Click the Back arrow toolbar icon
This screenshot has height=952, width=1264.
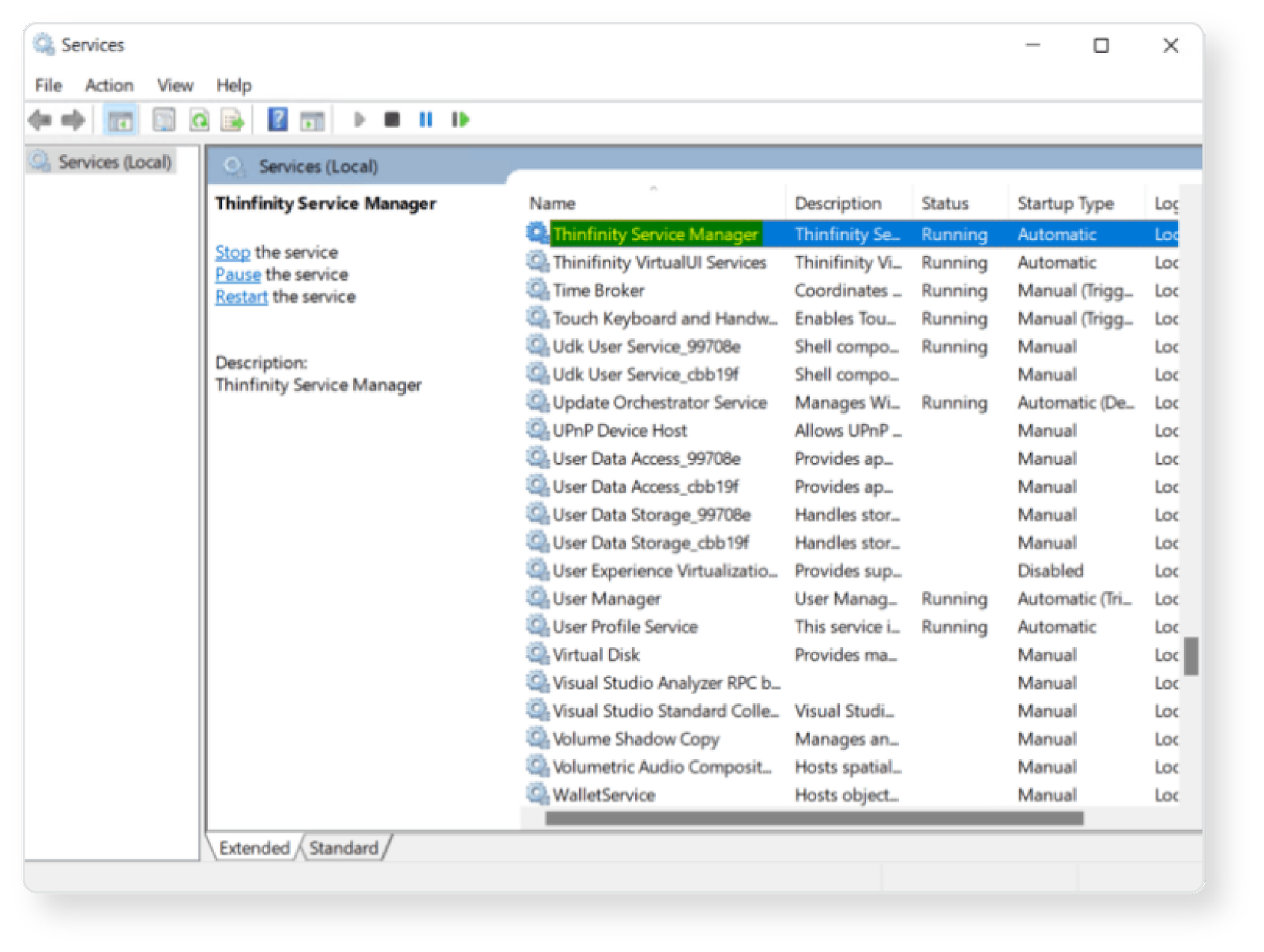point(39,120)
